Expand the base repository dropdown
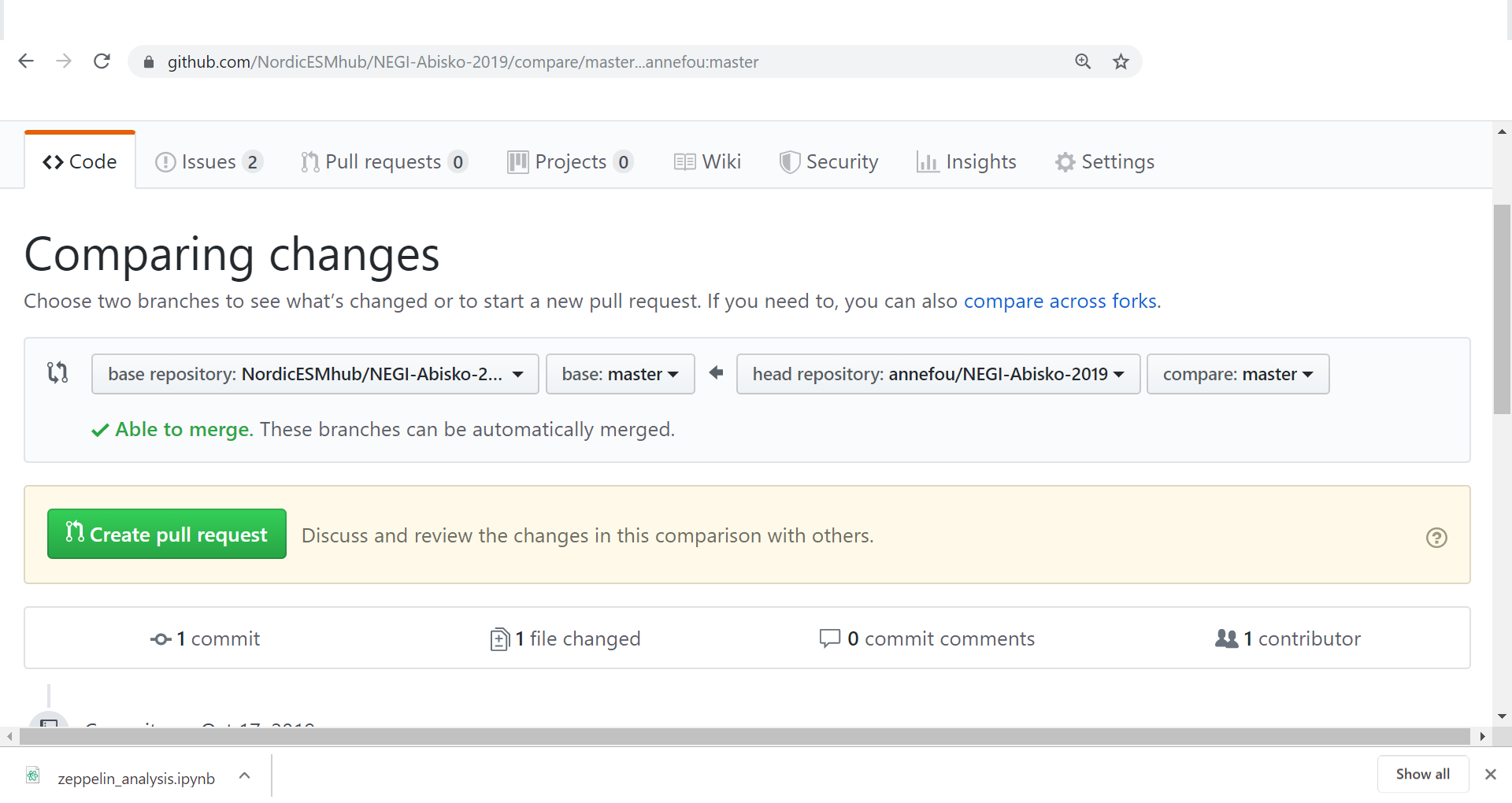 315,374
